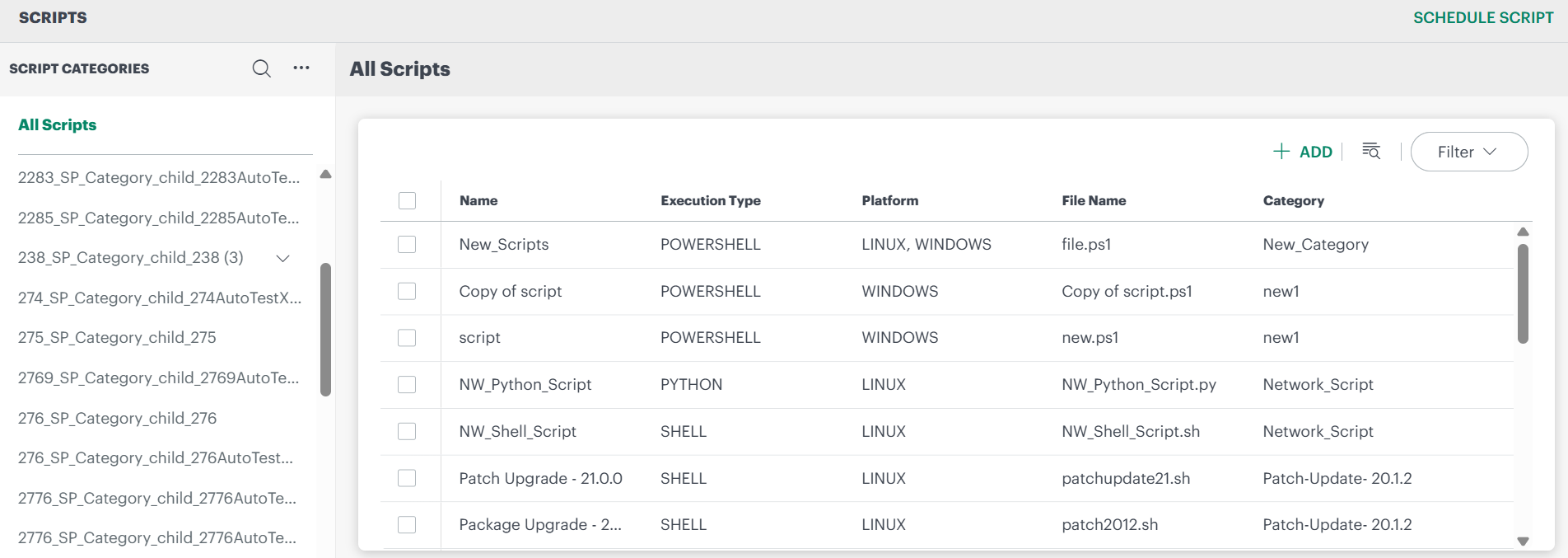Screen dimensions: 1568x558
Task: Click the plus ADD script button
Action: pos(1303,152)
